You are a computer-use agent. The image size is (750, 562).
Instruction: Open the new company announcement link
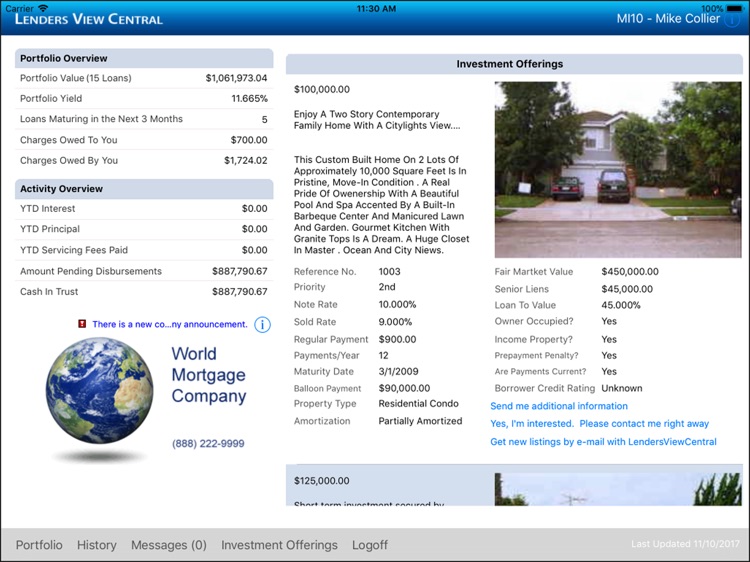click(x=170, y=324)
